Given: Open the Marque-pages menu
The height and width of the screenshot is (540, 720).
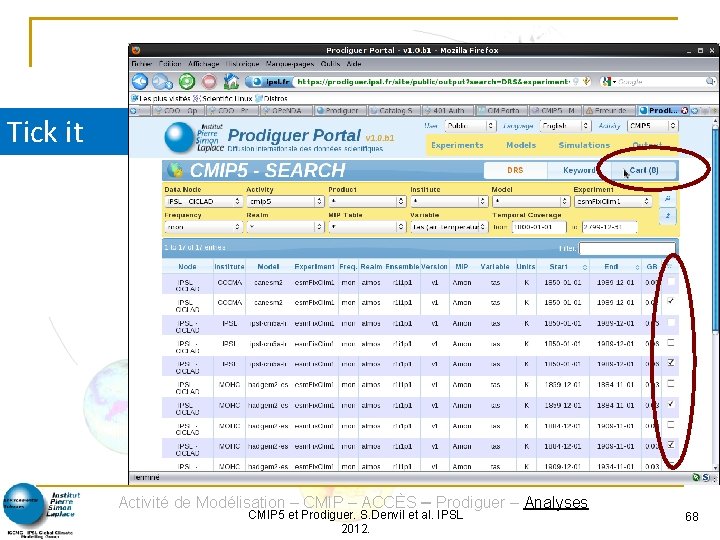Looking at the screenshot, I should (x=289, y=64).
